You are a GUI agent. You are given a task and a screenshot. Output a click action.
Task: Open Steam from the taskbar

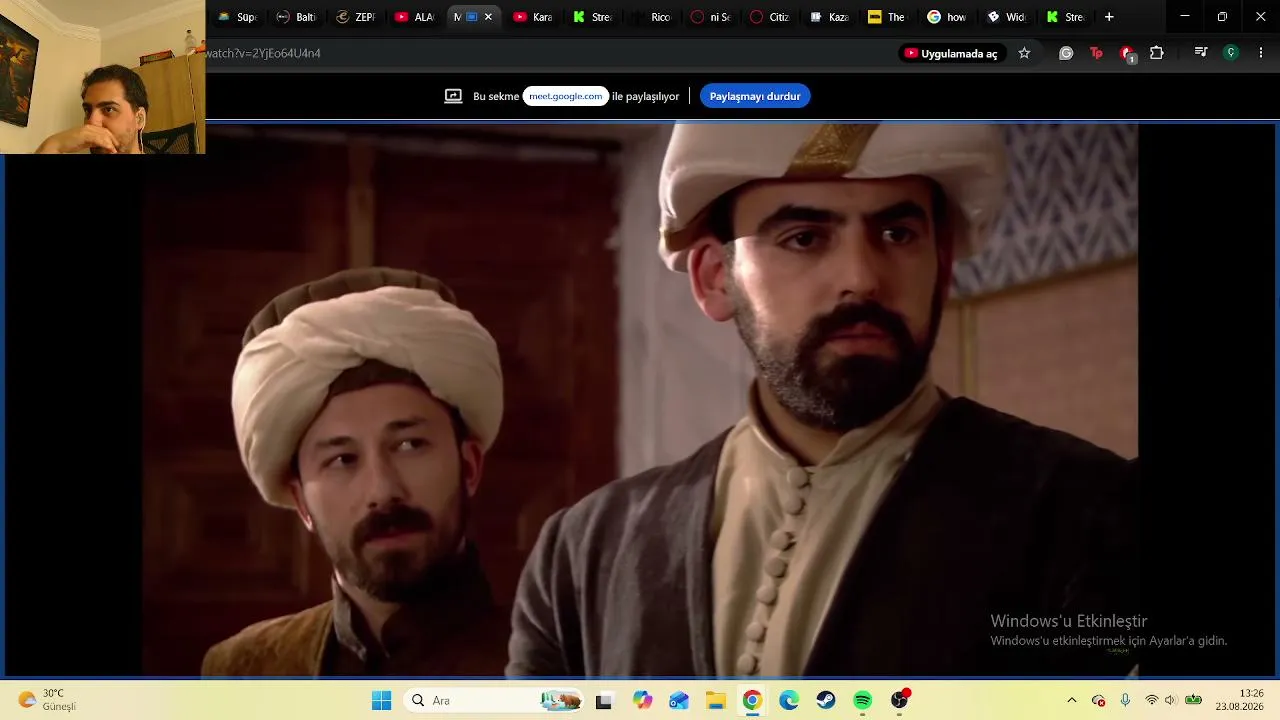(826, 701)
